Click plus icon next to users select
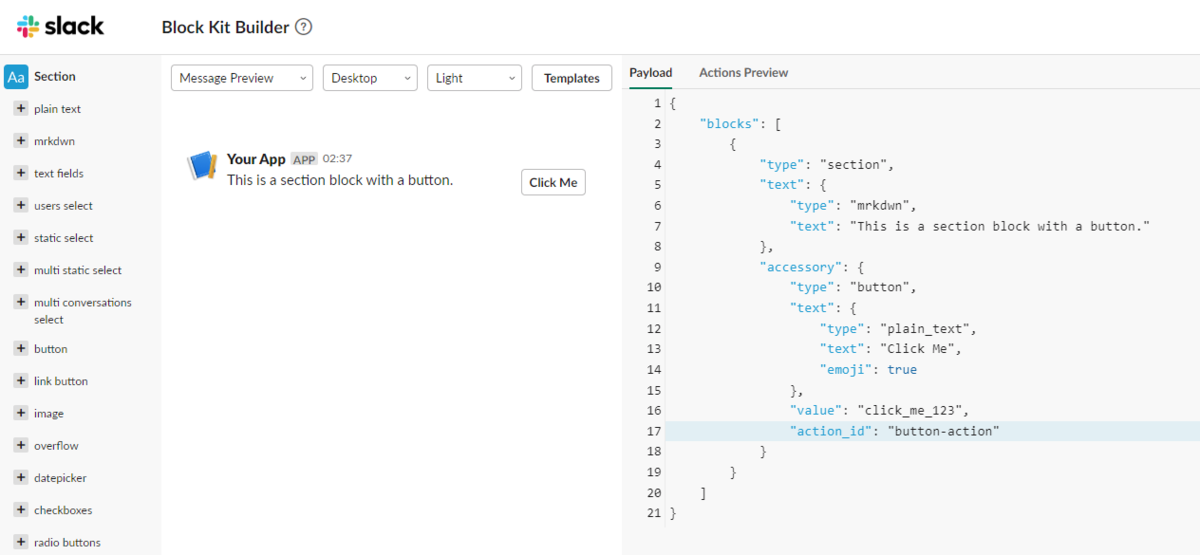This screenshot has width=1200, height=555. (20, 205)
